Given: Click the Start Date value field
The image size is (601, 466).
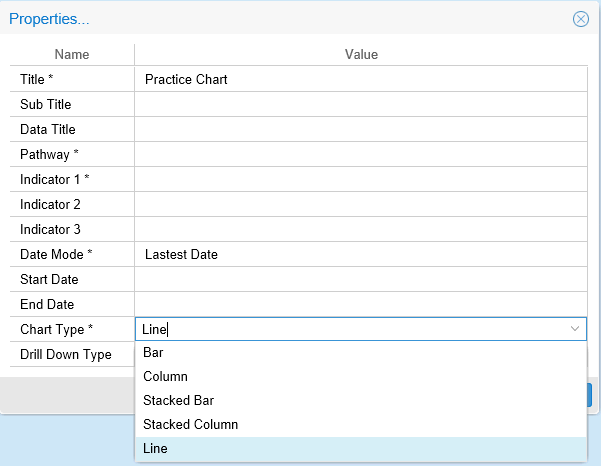Looking at the screenshot, I should [x=360, y=279].
